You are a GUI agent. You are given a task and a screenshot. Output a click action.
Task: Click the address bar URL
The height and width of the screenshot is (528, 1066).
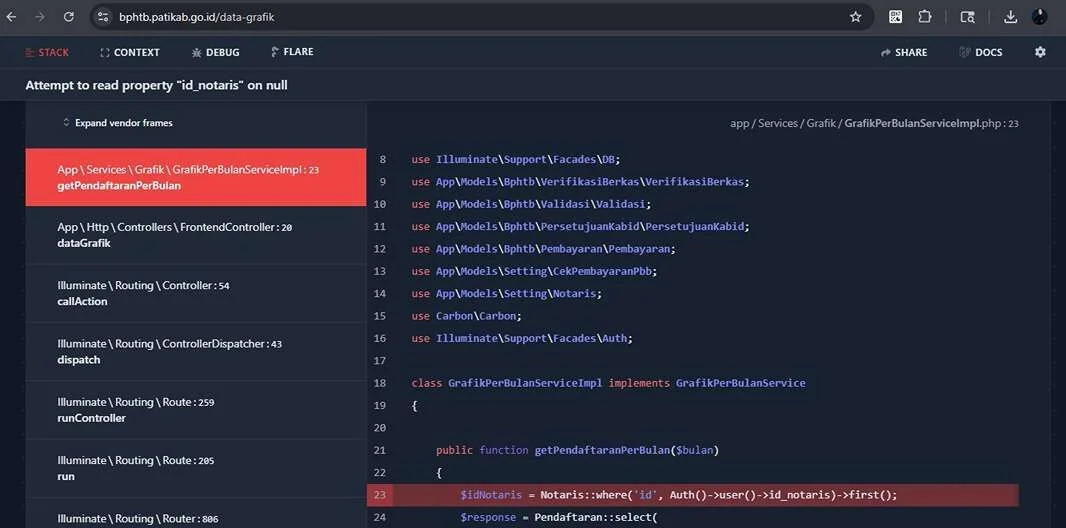(196, 17)
